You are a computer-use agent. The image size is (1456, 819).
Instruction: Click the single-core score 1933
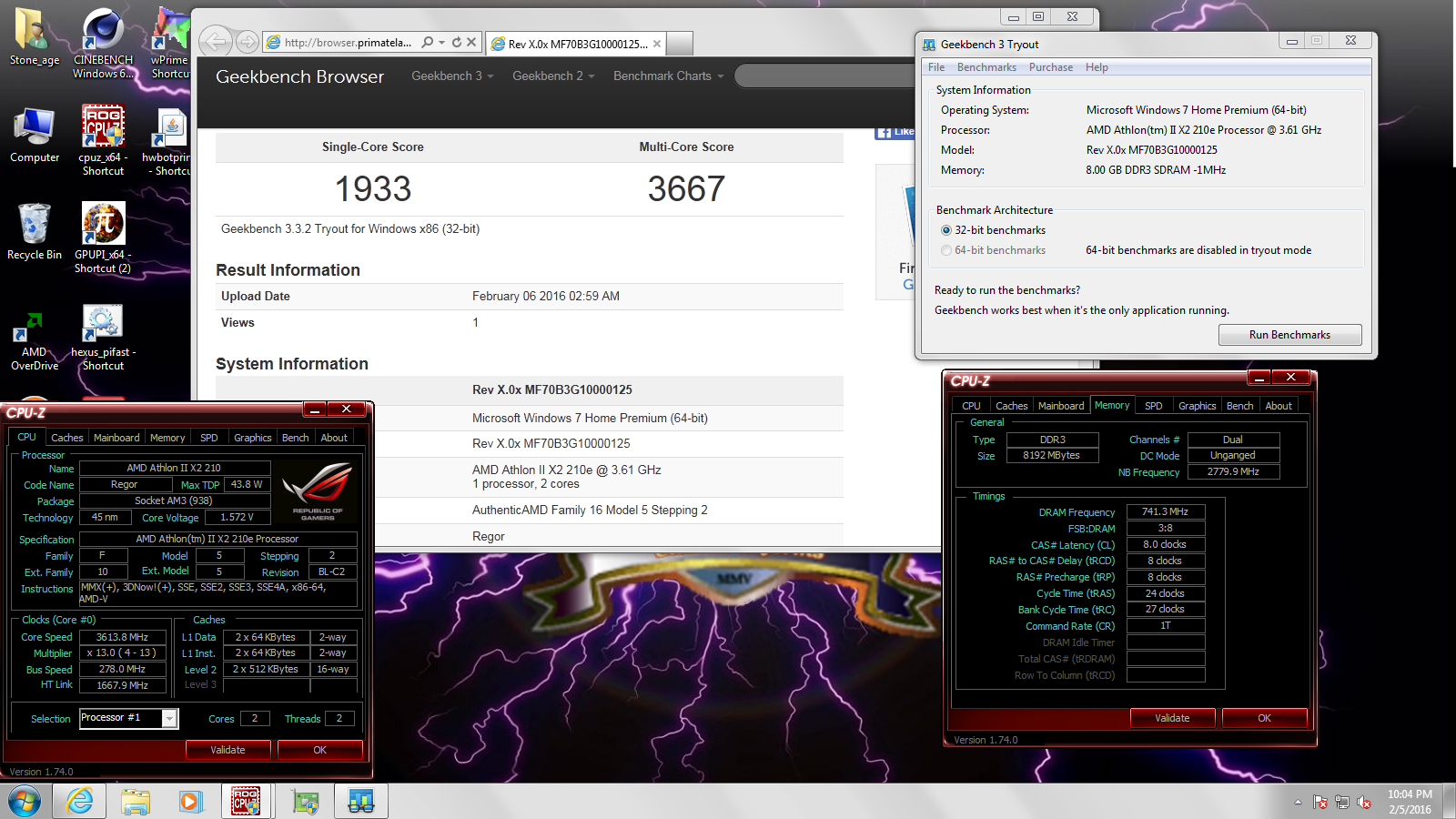(373, 189)
